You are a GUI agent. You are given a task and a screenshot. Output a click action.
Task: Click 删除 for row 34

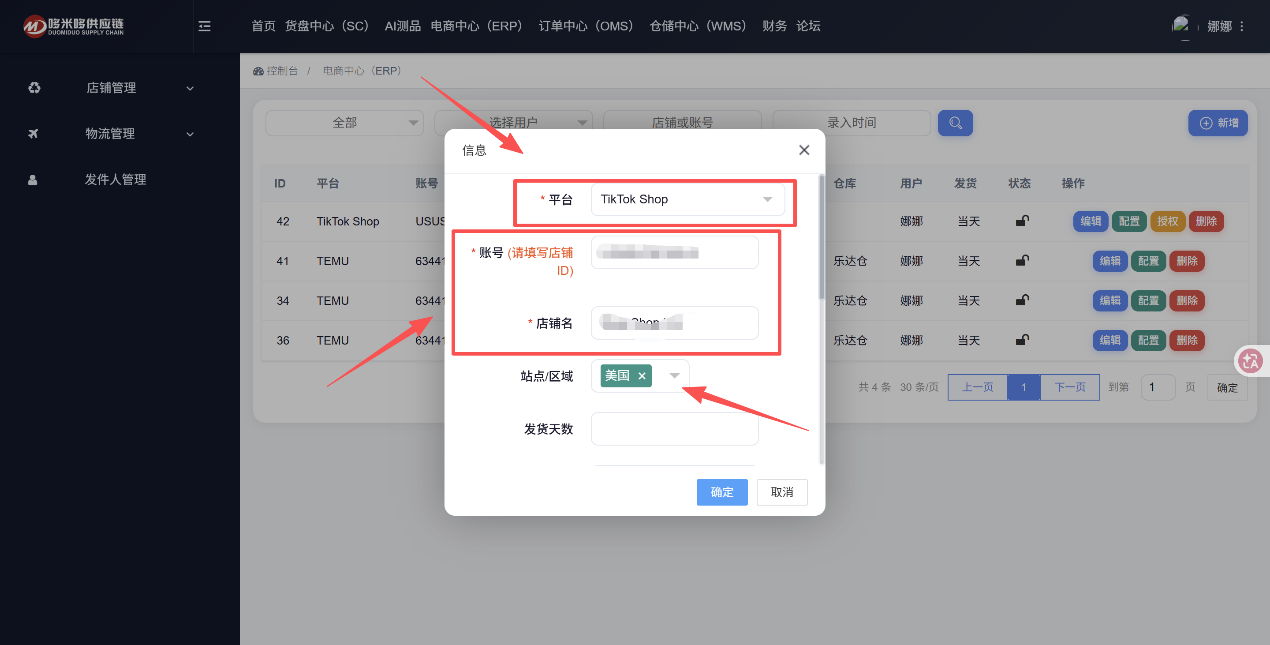click(1187, 300)
